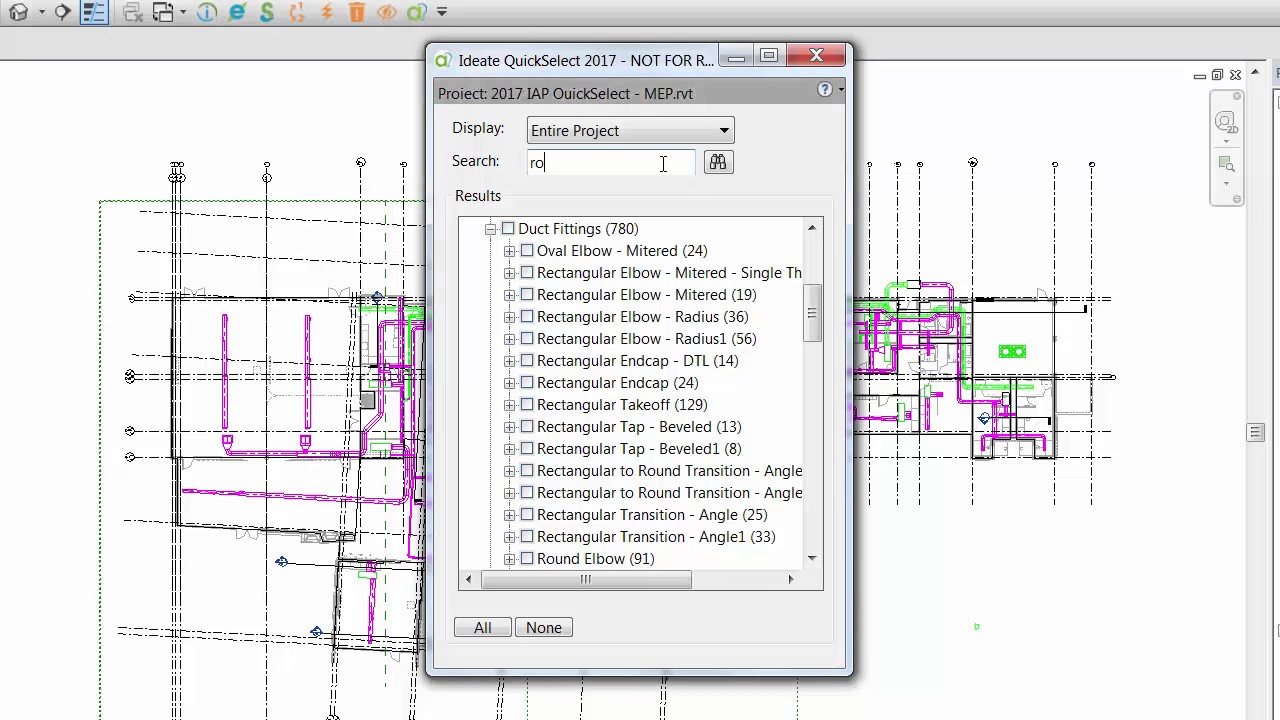Click into the Search input field
The width and height of the screenshot is (1280, 720).
(x=611, y=162)
